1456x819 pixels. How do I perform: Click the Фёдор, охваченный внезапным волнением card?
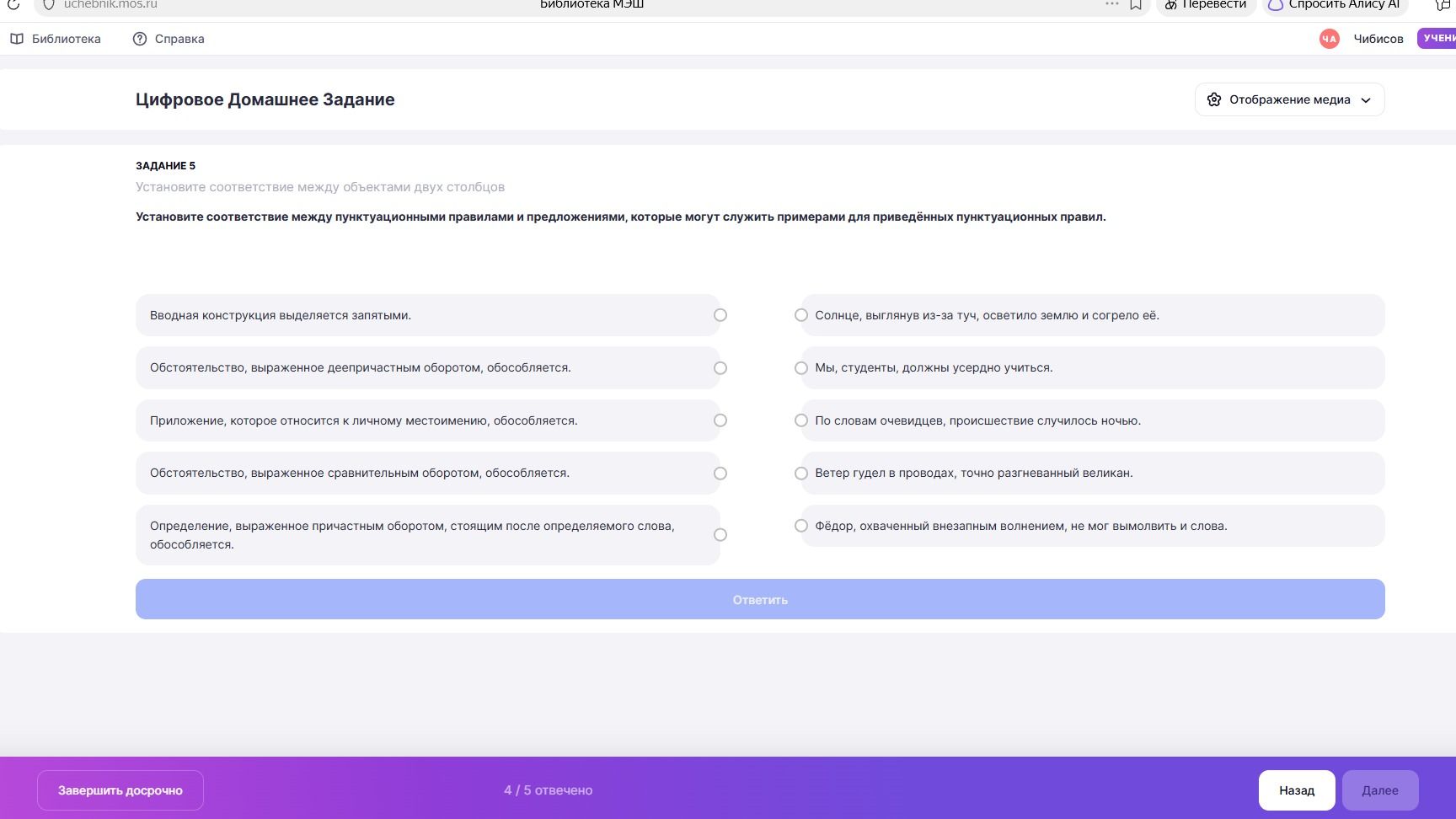1093,526
